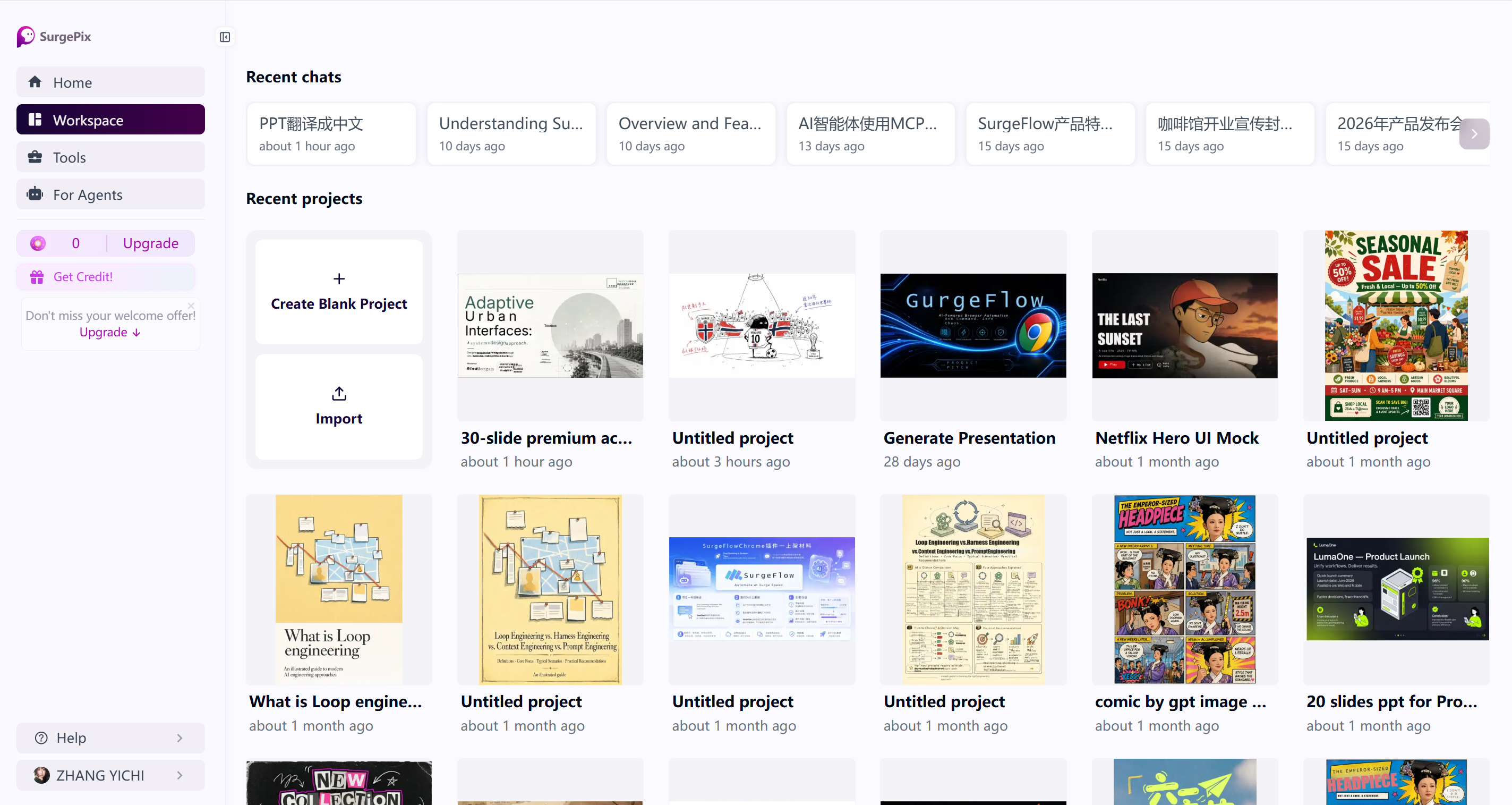Click the Help question mark icon

41,738
